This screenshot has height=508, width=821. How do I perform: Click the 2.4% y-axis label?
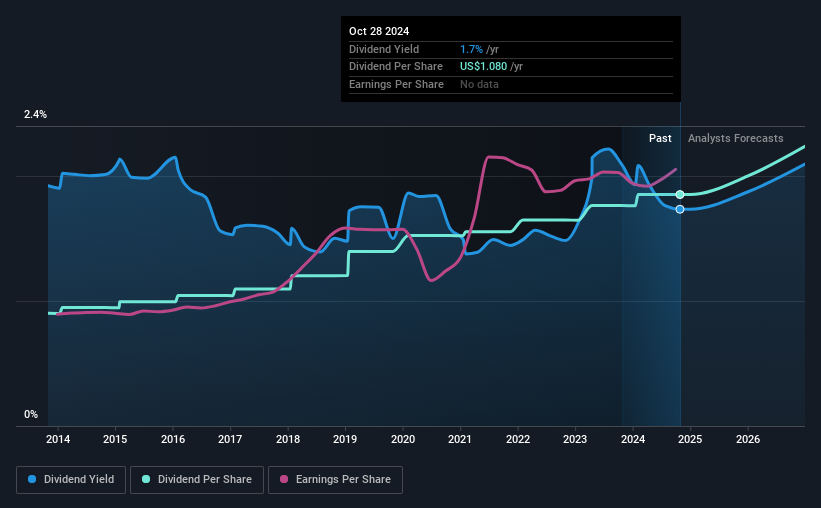(x=35, y=114)
